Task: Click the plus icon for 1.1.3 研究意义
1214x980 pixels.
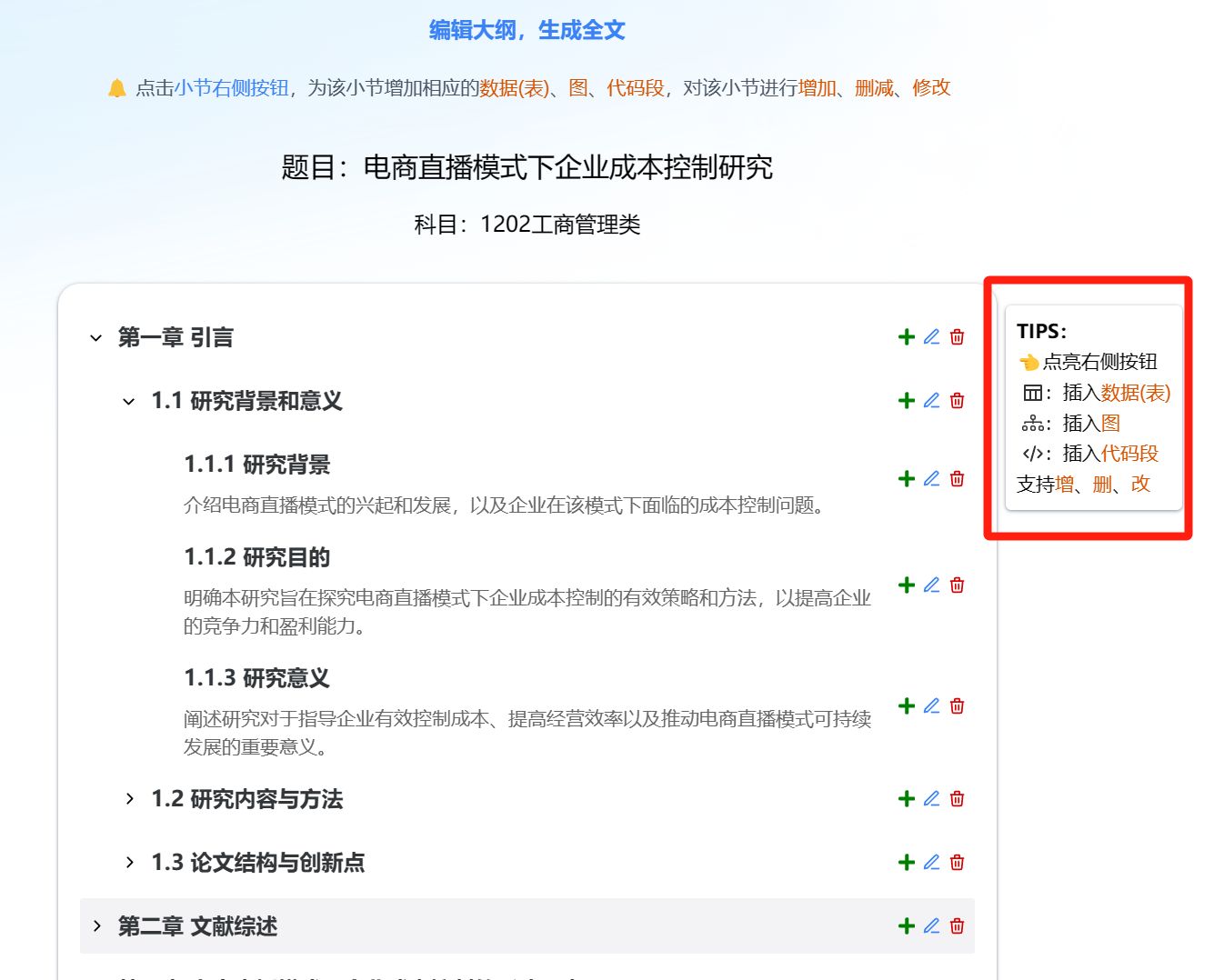Action: [x=906, y=706]
